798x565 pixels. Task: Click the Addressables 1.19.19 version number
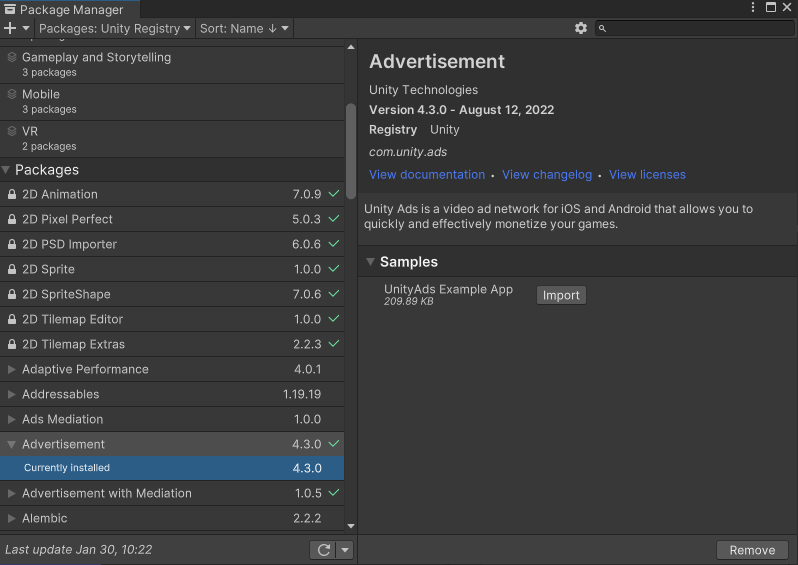(x=302, y=394)
